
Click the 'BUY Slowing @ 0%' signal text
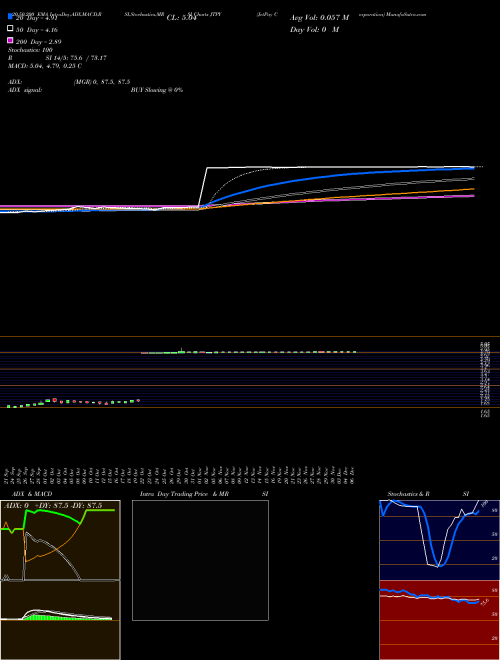click(157, 90)
